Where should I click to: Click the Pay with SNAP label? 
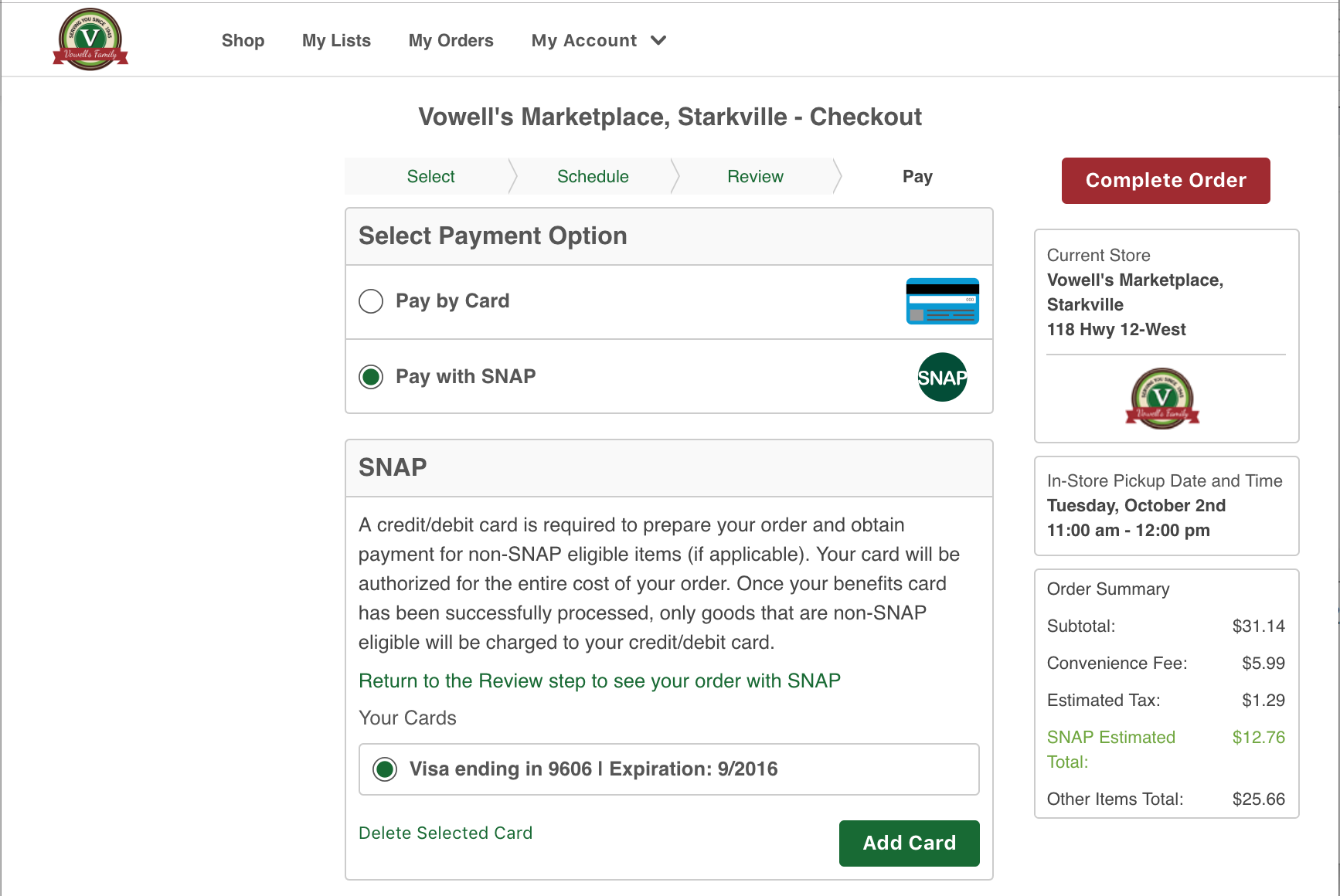pos(465,377)
